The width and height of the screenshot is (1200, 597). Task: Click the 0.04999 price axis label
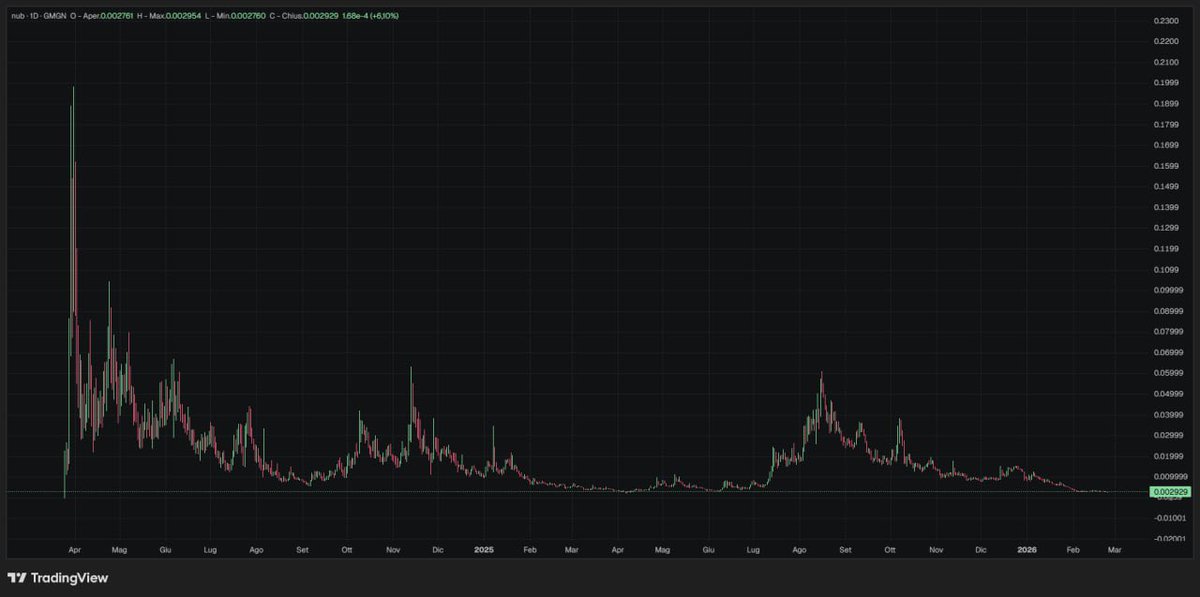pyautogui.click(x=1167, y=394)
